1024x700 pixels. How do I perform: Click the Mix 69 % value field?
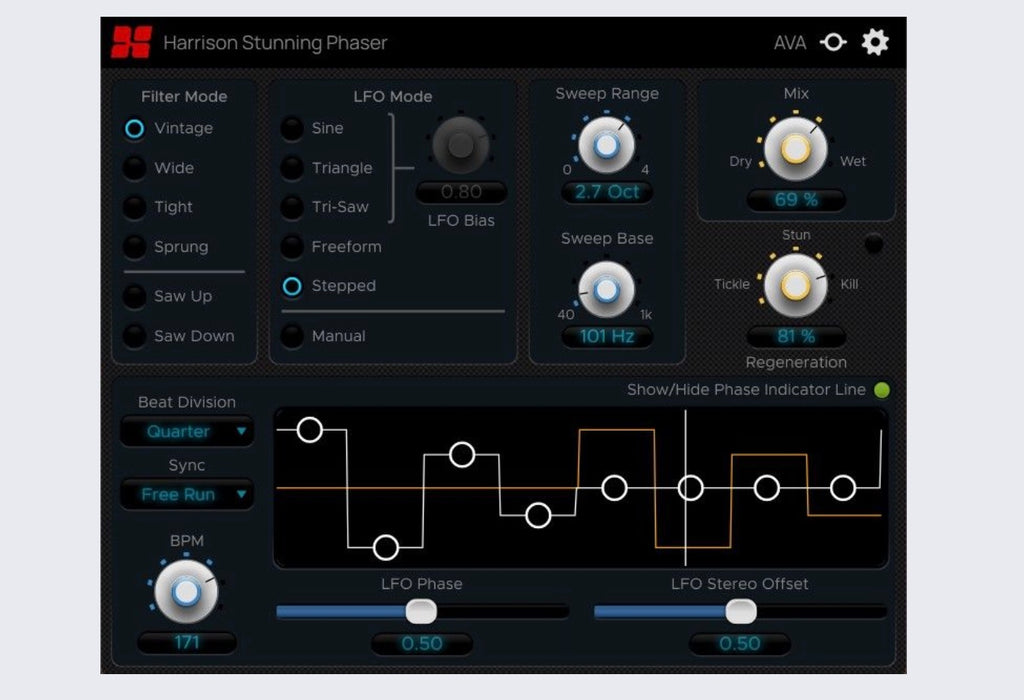pyautogui.click(x=796, y=200)
